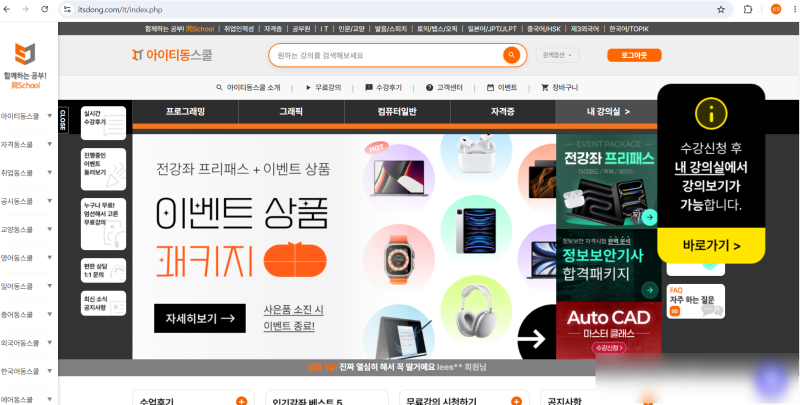Screen dimensions: 800x405
Task: Click the arrow on 전강좌 프리패스 side banner
Action: (649, 217)
